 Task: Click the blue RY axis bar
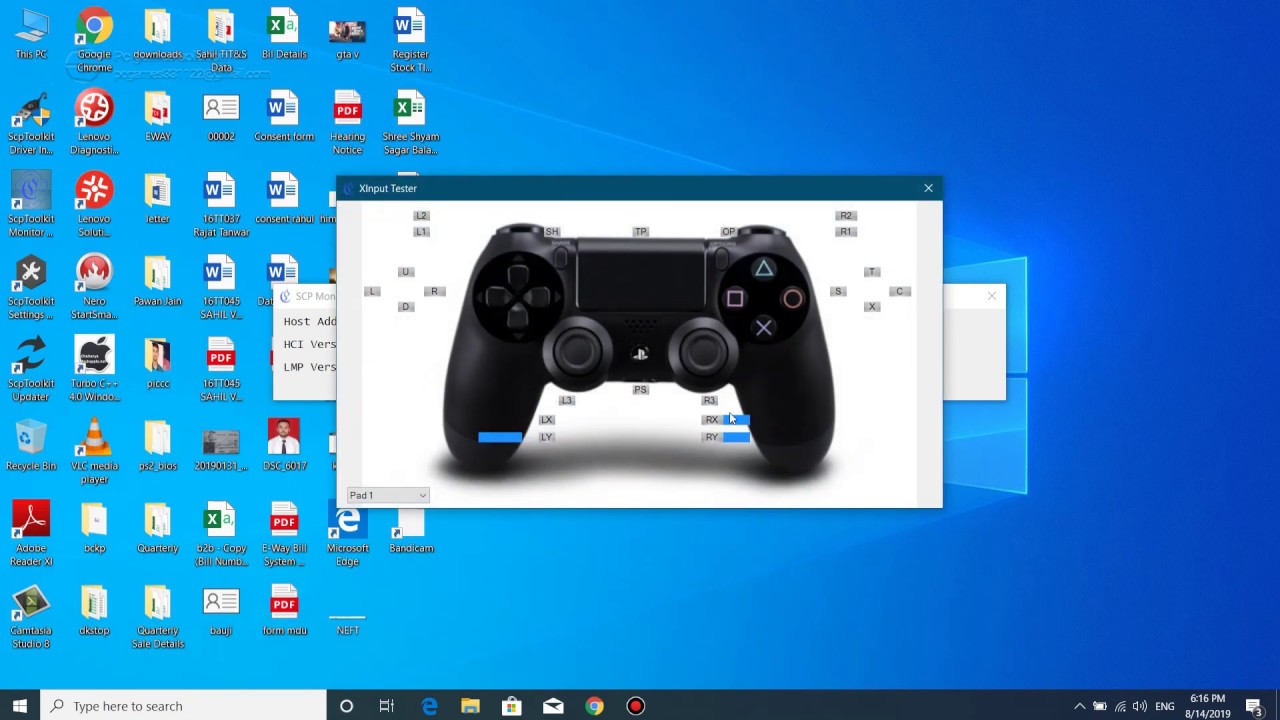tap(735, 437)
